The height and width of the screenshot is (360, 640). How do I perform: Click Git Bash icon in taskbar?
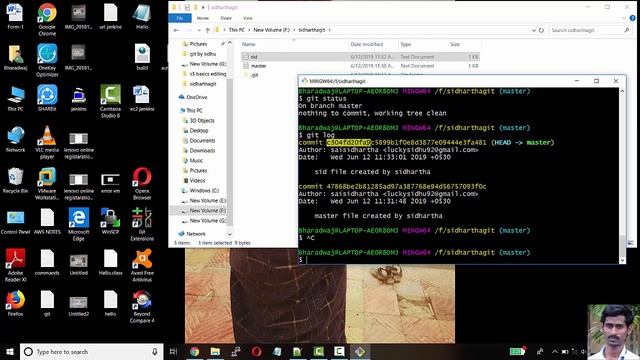pyautogui.click(x=360, y=351)
